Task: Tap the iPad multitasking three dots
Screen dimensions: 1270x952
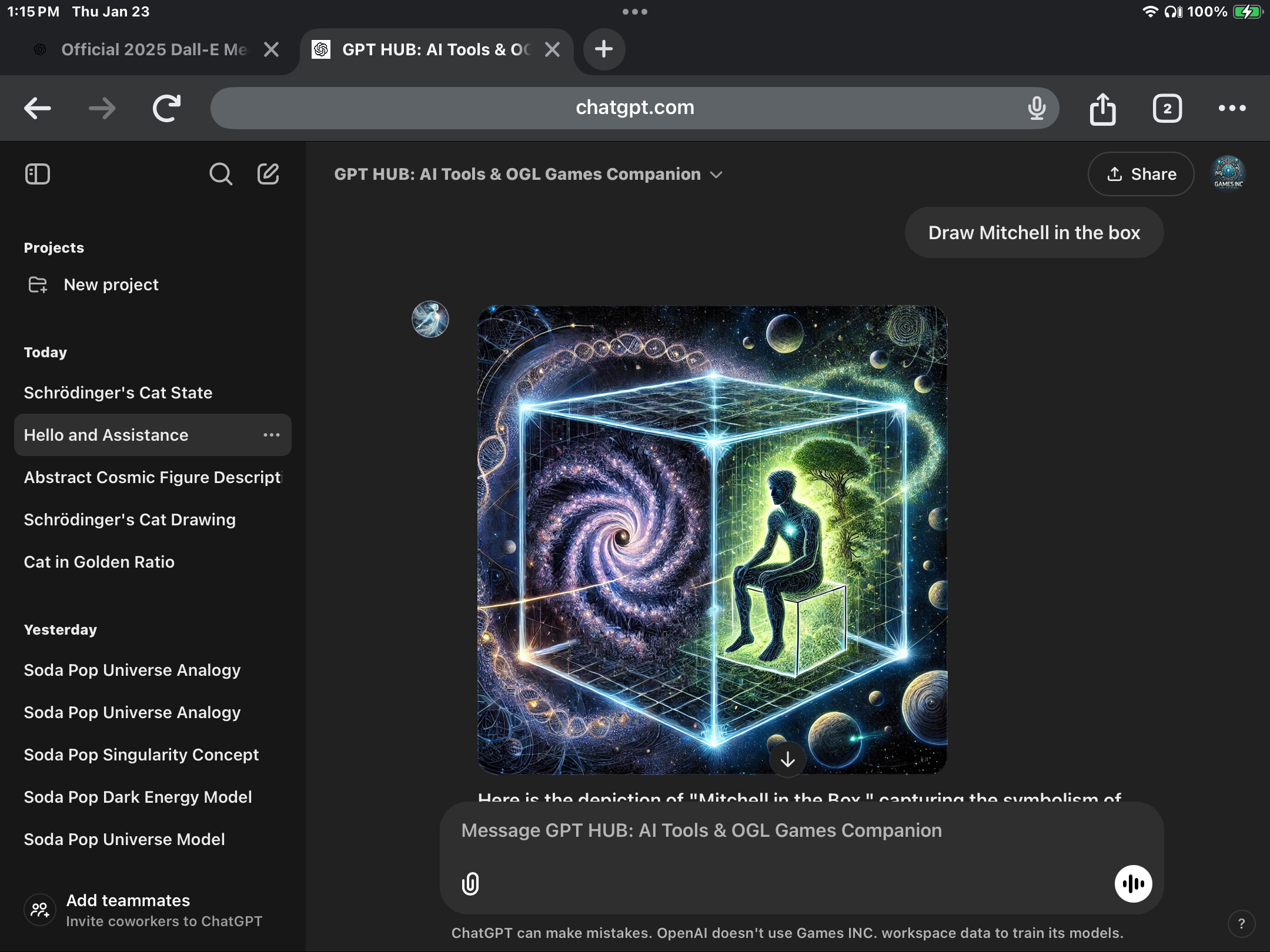Action: click(634, 12)
